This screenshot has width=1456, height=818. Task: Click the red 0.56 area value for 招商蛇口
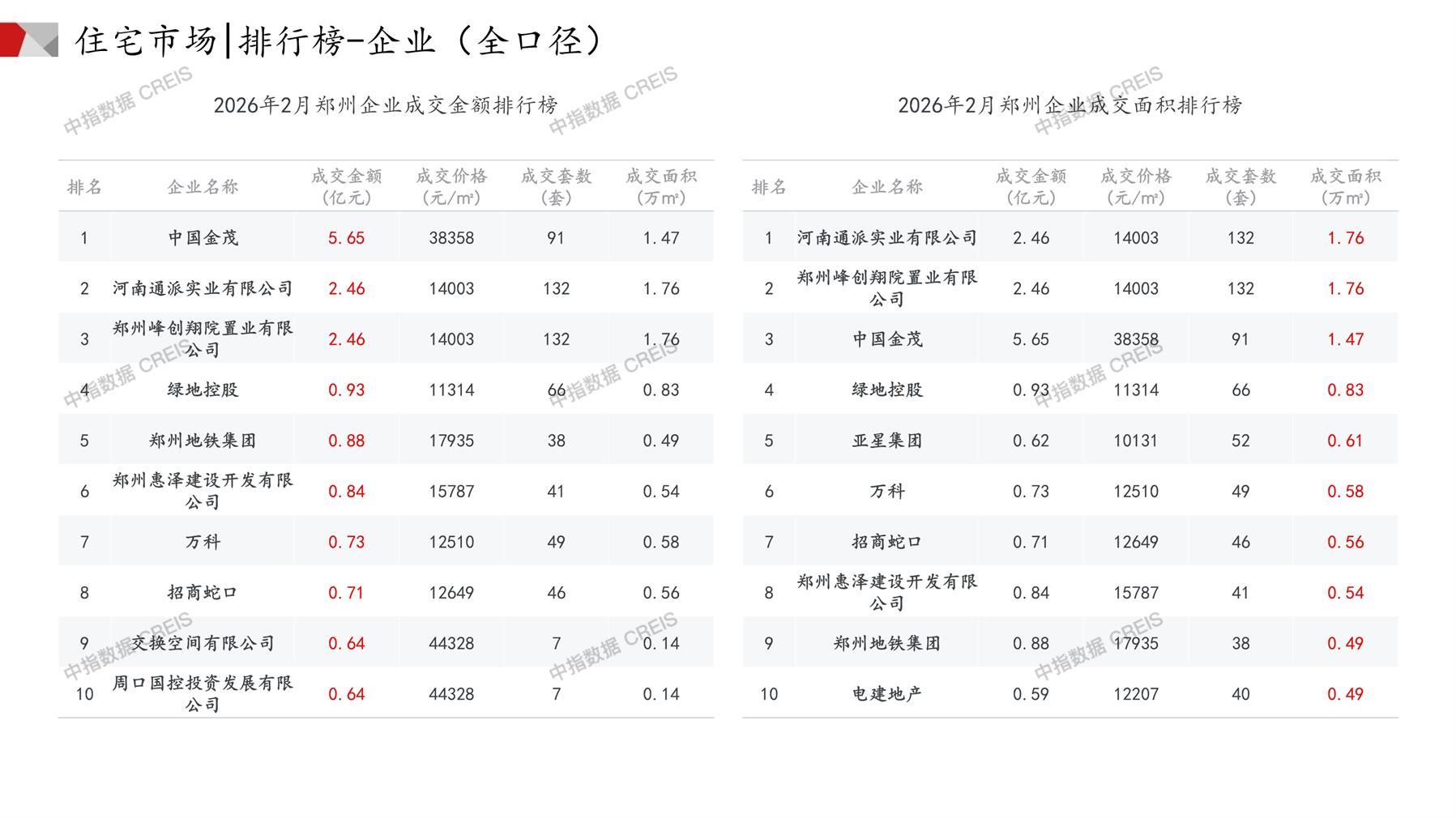click(1345, 542)
